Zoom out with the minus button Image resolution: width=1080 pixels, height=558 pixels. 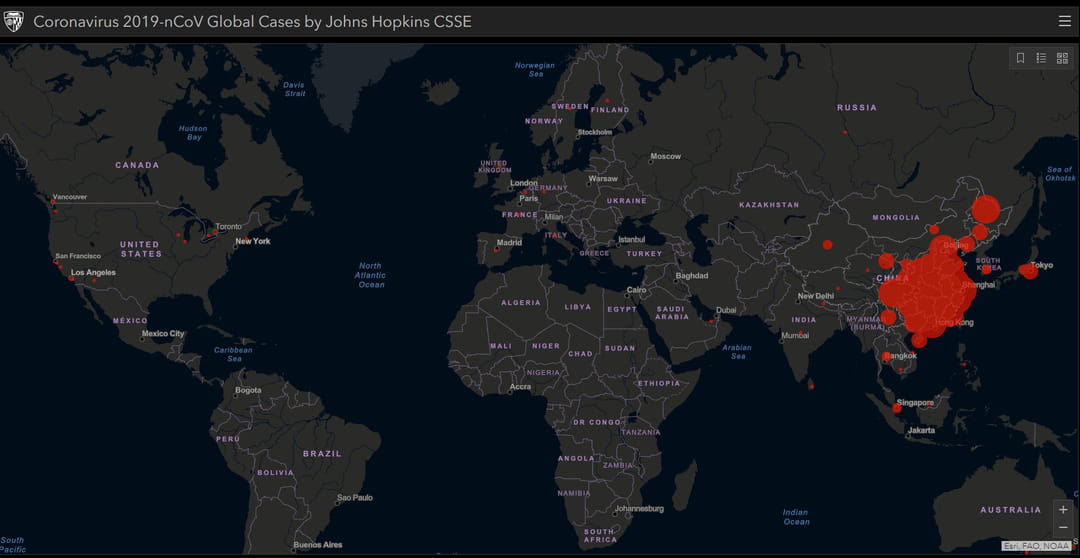[x=1063, y=528]
